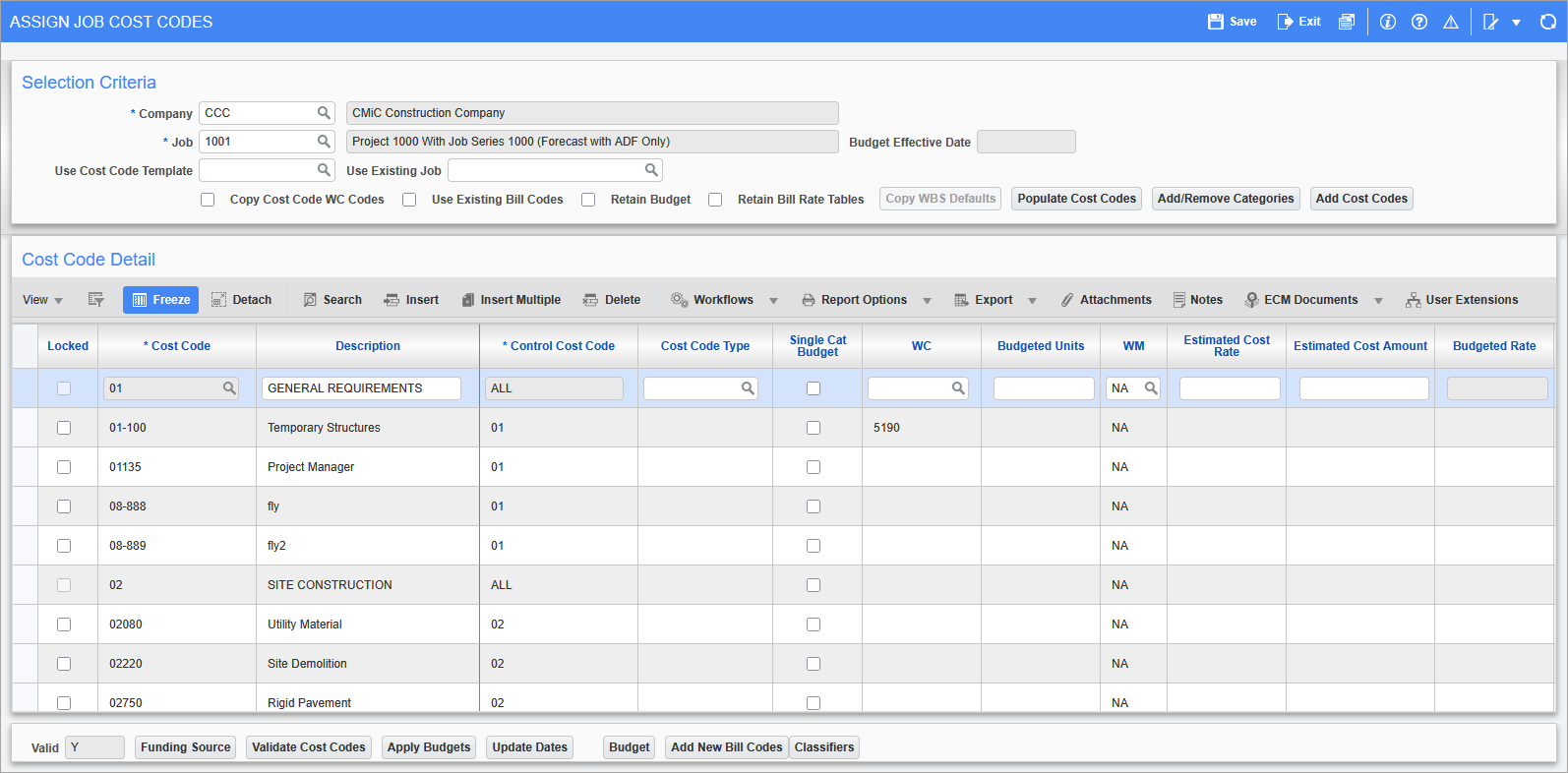Click Update Dates button

coord(530,747)
